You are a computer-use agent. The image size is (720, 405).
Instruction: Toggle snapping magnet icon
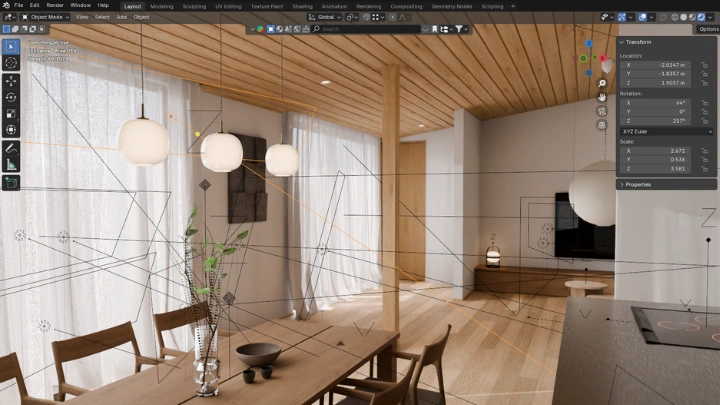[x=366, y=17]
